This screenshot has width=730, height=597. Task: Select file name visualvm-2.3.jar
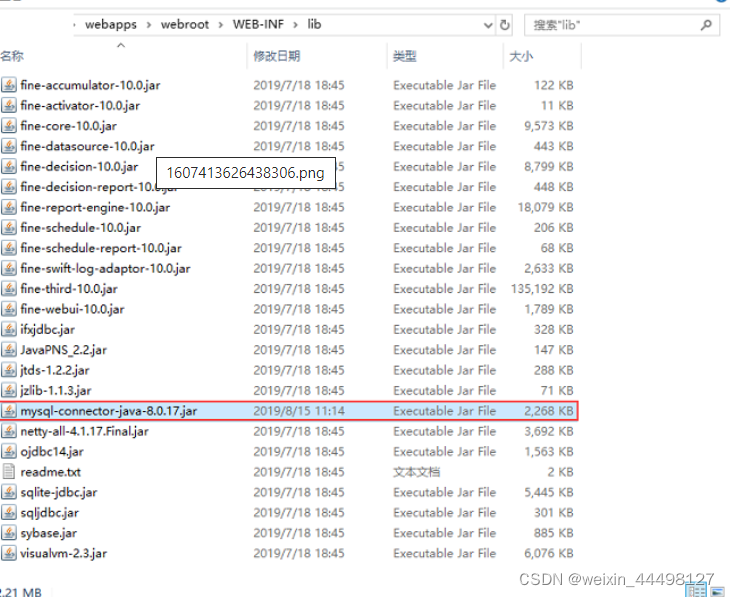[63, 553]
